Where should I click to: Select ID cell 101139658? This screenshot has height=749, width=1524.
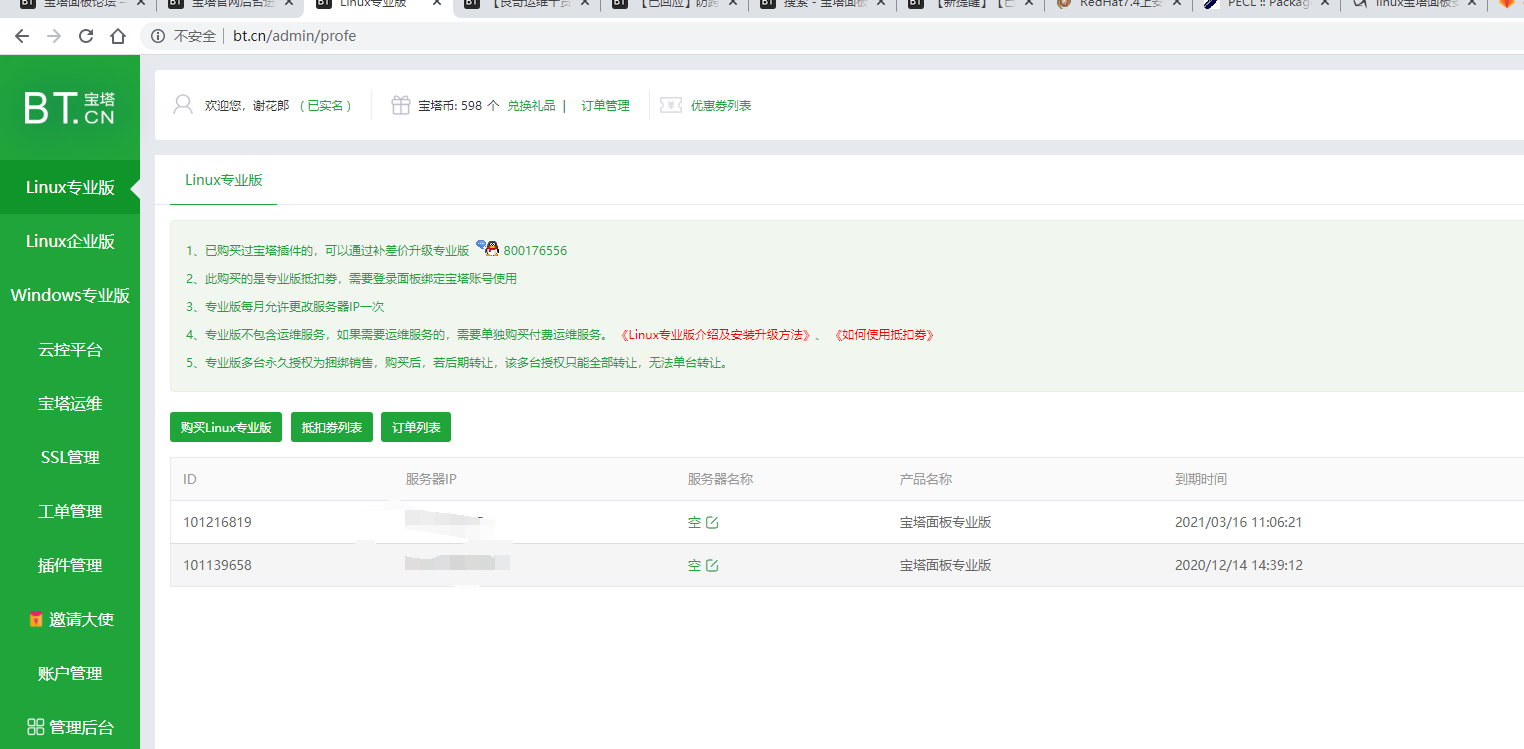point(217,565)
